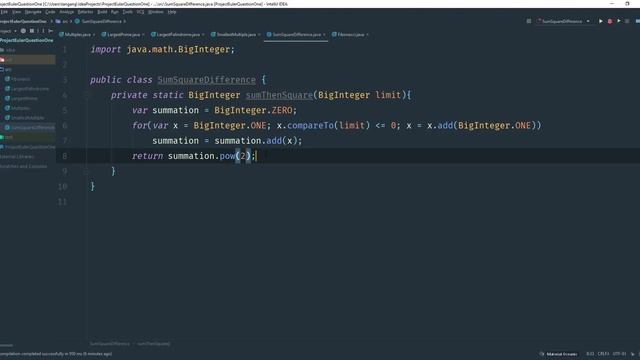Click the SumSquareDifference breadcrumb
The height and width of the screenshot is (360, 640).
(x=98, y=21)
